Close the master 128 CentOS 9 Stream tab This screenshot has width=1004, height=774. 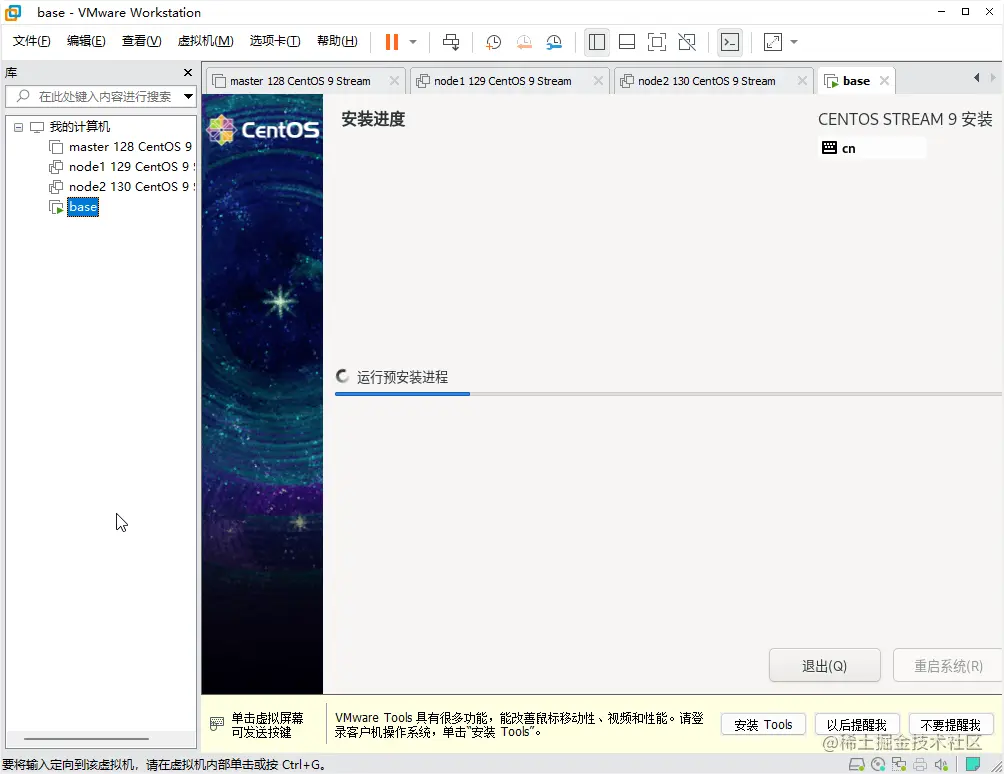[394, 81]
